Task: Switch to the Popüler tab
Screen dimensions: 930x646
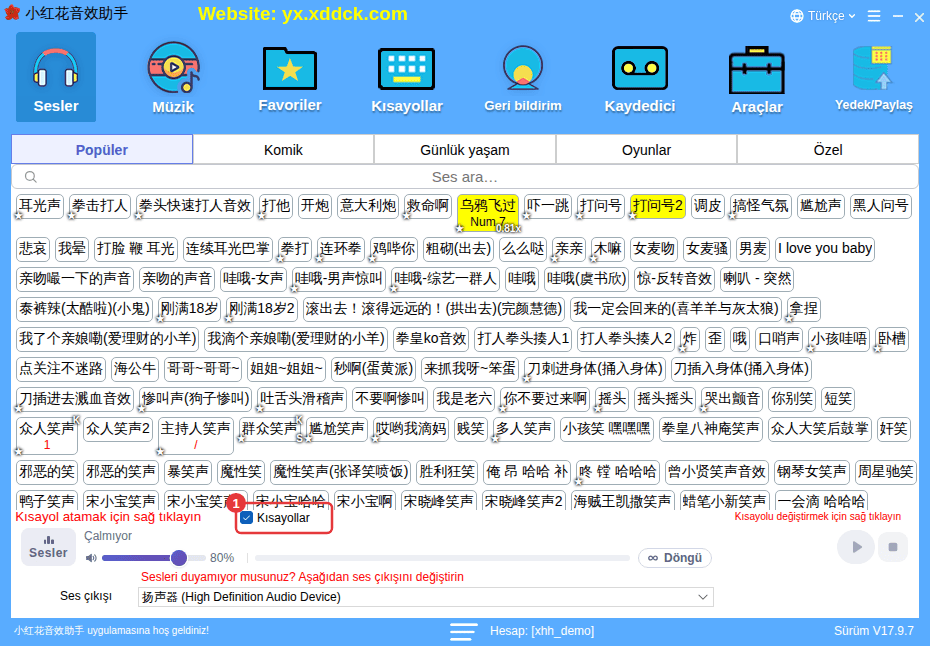Action: coord(102,149)
